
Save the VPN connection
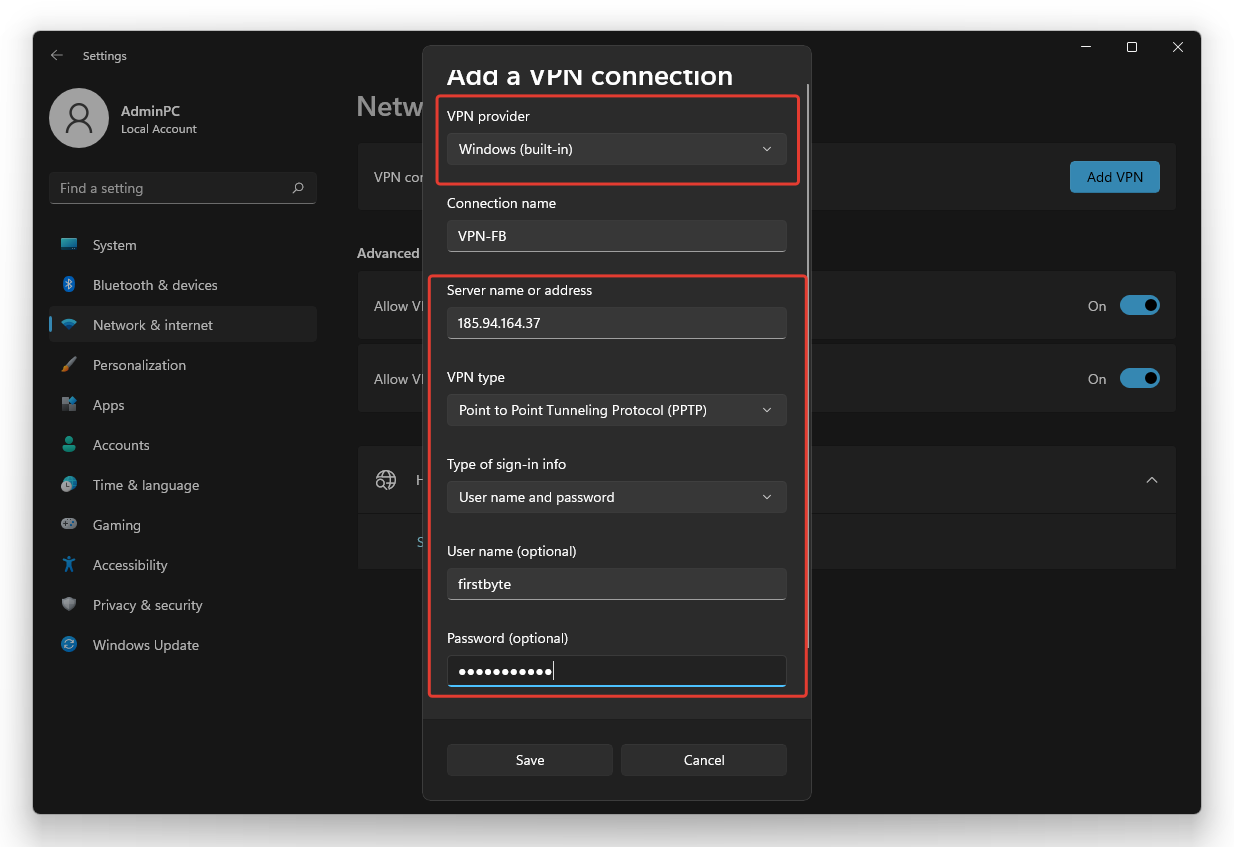(x=529, y=760)
